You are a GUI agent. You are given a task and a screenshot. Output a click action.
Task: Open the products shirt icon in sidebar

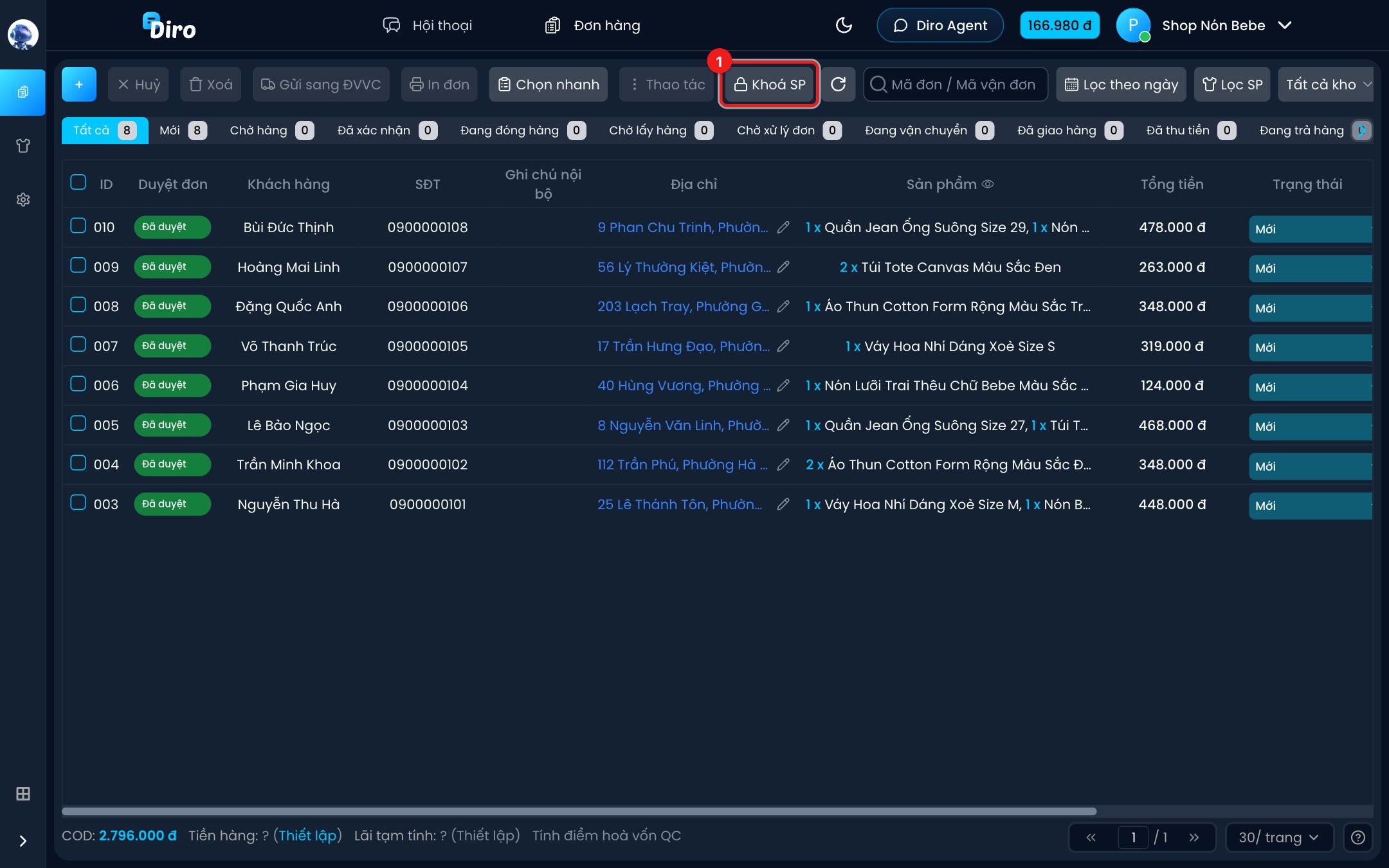(23, 146)
